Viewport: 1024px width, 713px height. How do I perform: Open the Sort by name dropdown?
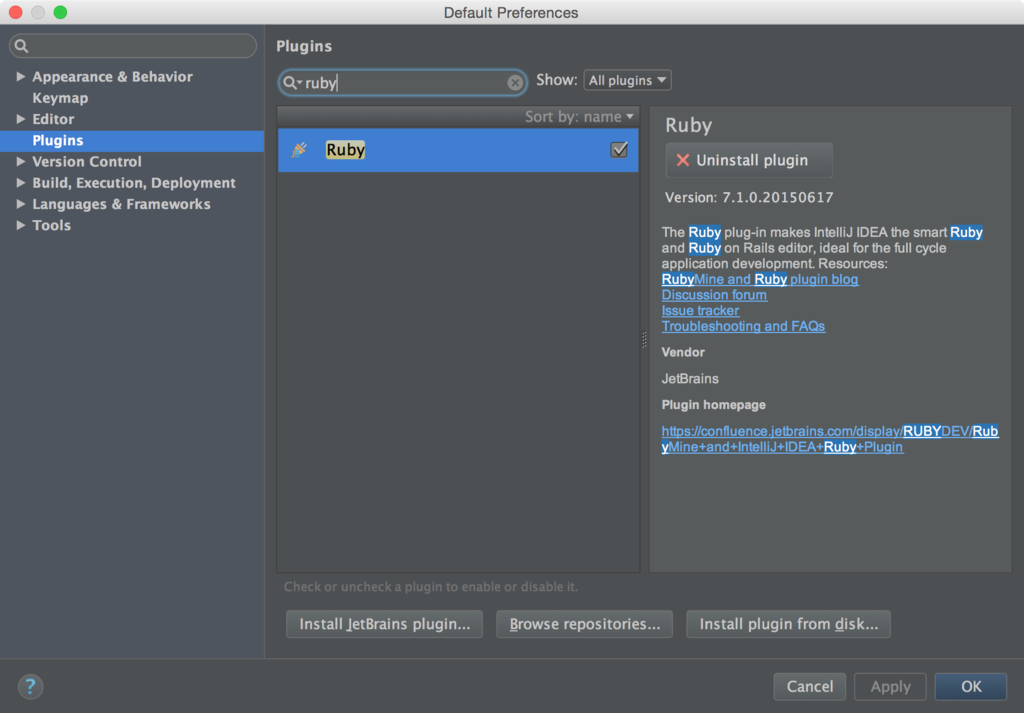pyautogui.click(x=579, y=117)
